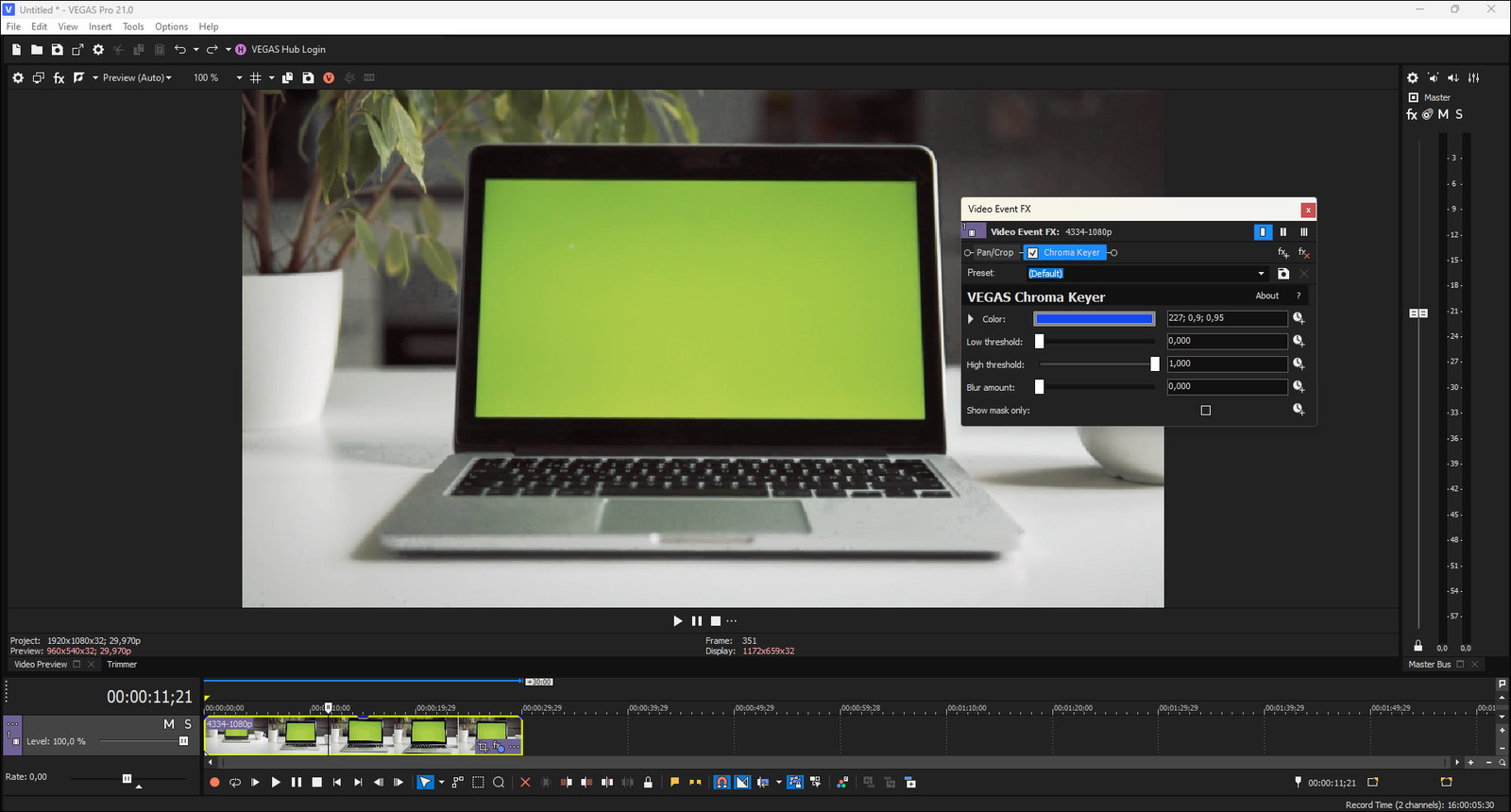This screenshot has height=812, width=1511.
Task: Save the project with the main toolbar disk icon
Action: [57, 49]
